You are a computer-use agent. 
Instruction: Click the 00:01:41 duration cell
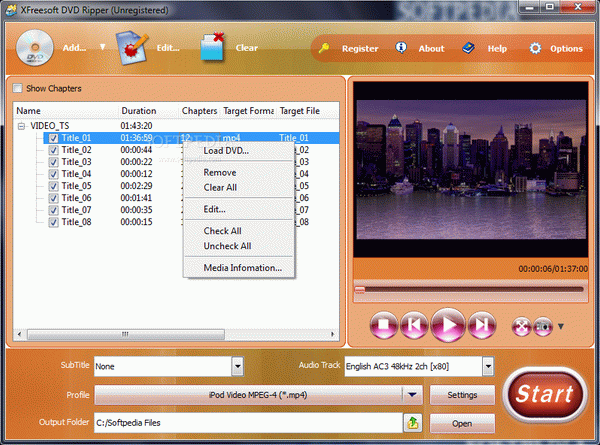137,198
